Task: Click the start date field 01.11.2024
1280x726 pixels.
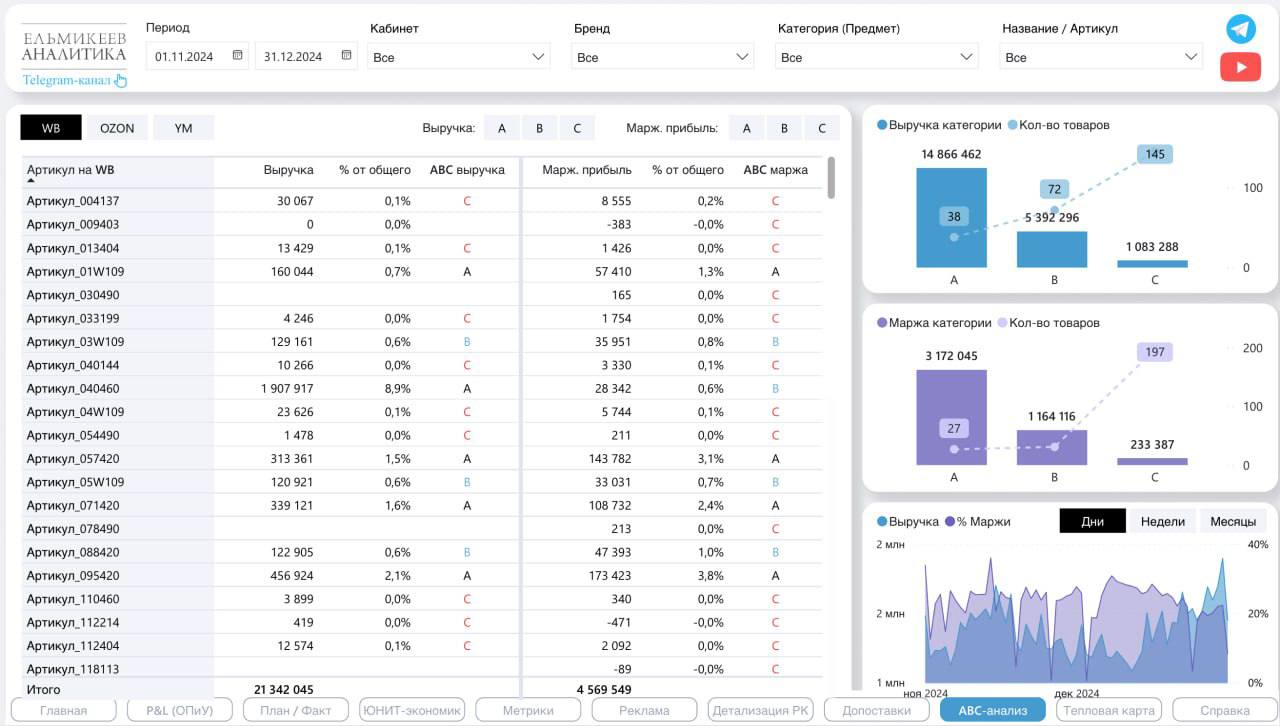Action: point(198,56)
